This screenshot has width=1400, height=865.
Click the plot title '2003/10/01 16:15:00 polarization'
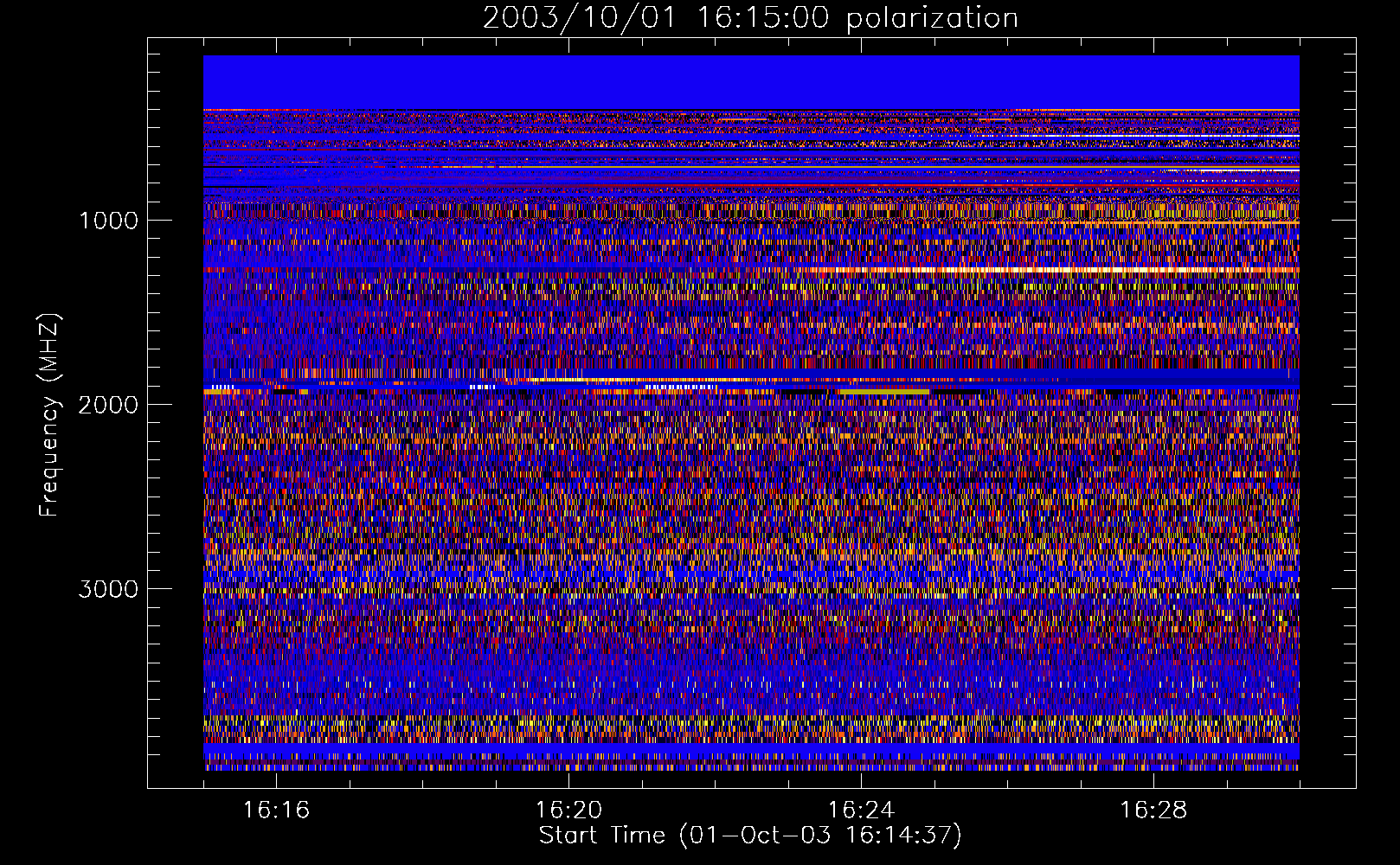pyautogui.click(x=750, y=17)
